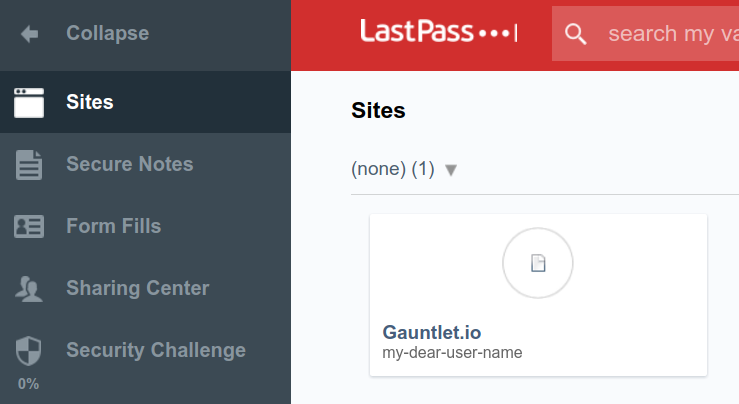739x404 pixels.
Task: Collapse the (none) group with triangle arrow
Action: click(x=451, y=170)
